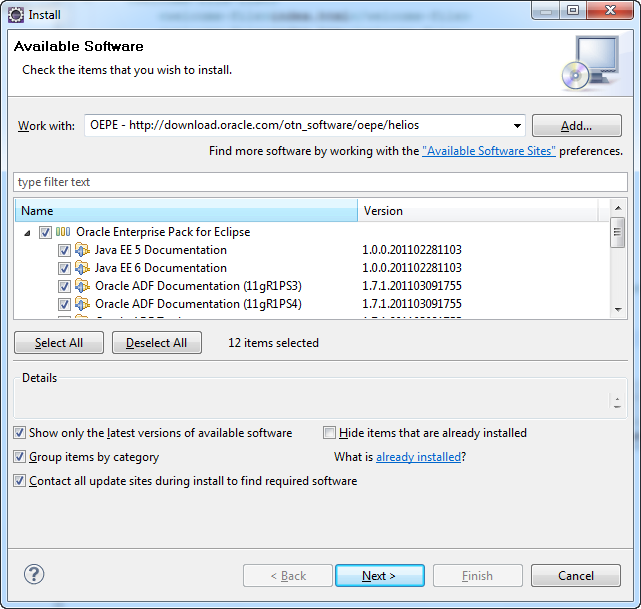Click the Details area down stepper arrow
This screenshot has height=609, width=641.
coord(617,406)
